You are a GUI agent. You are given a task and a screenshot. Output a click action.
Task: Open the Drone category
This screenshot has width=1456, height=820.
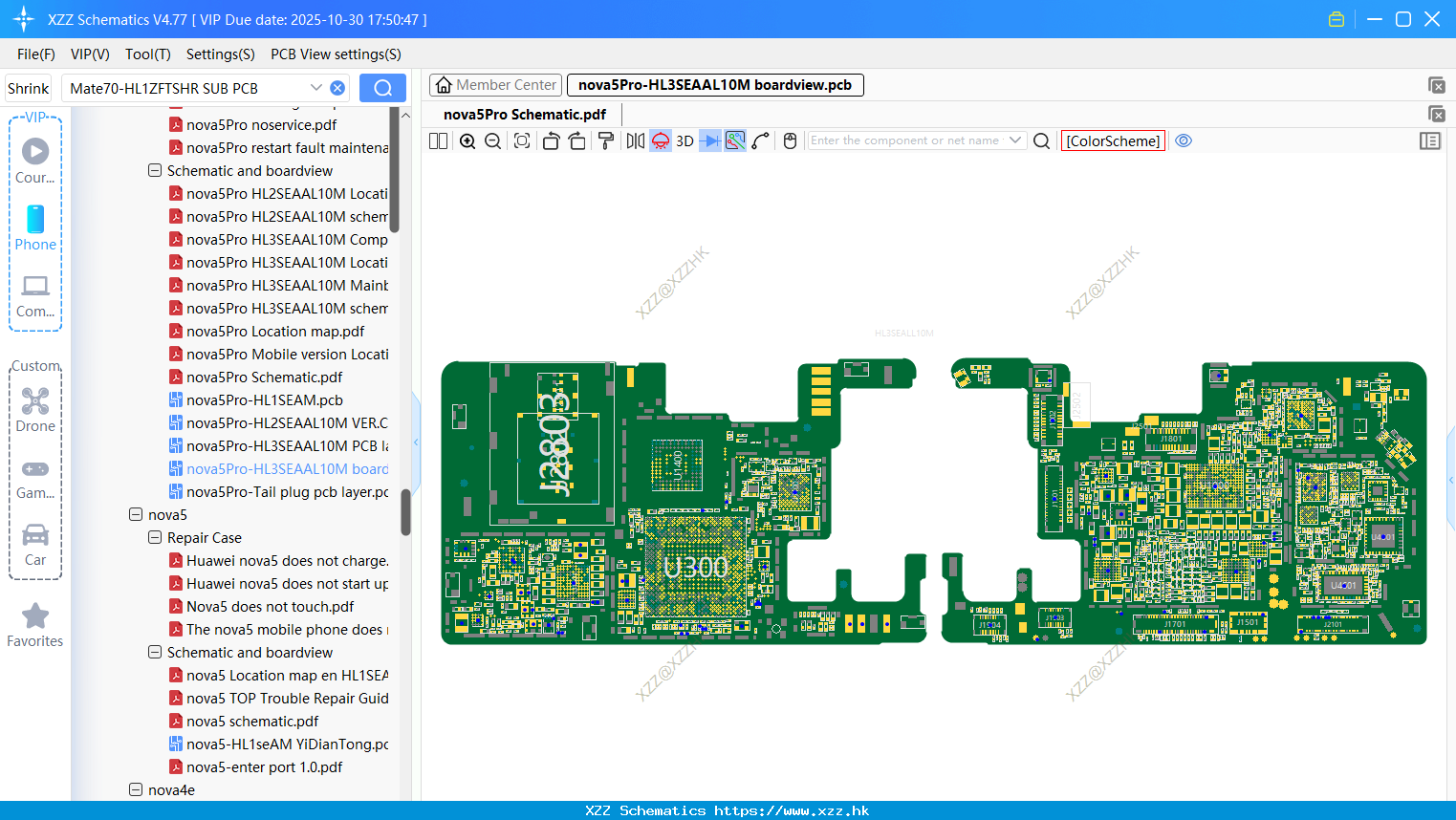click(x=35, y=410)
